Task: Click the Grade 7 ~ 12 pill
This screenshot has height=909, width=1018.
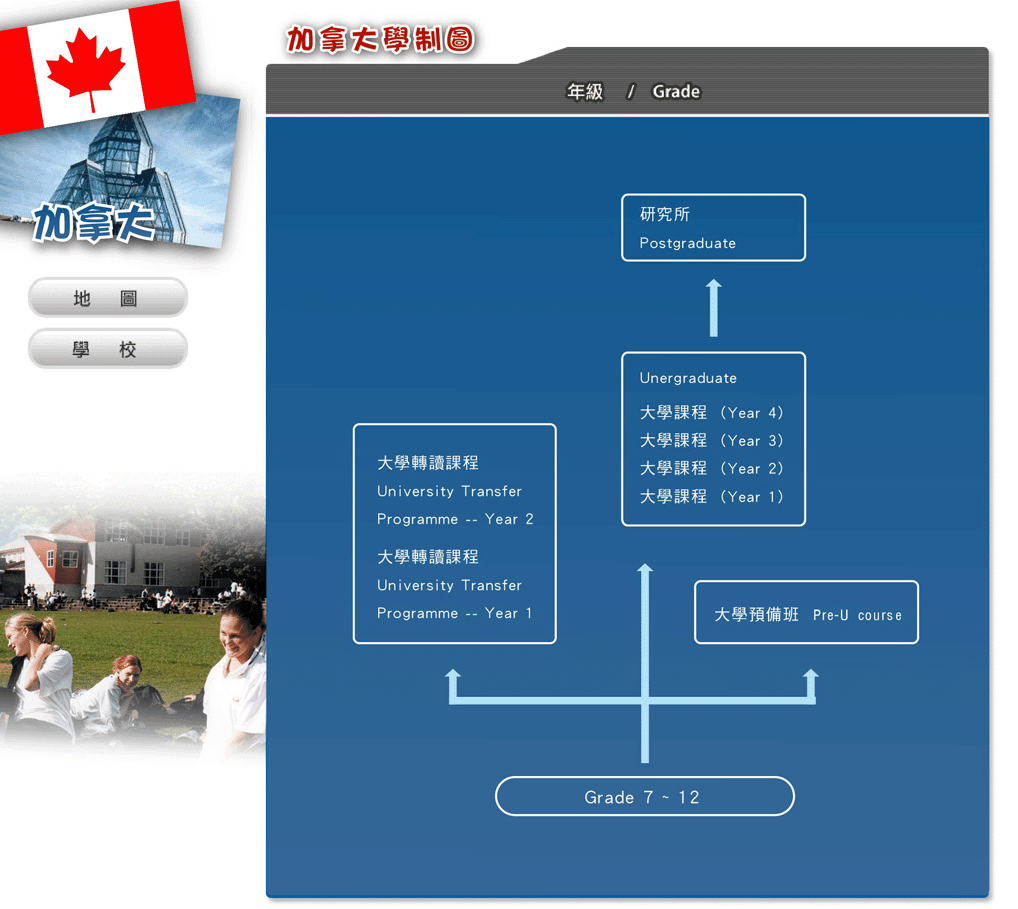Action: [645, 797]
